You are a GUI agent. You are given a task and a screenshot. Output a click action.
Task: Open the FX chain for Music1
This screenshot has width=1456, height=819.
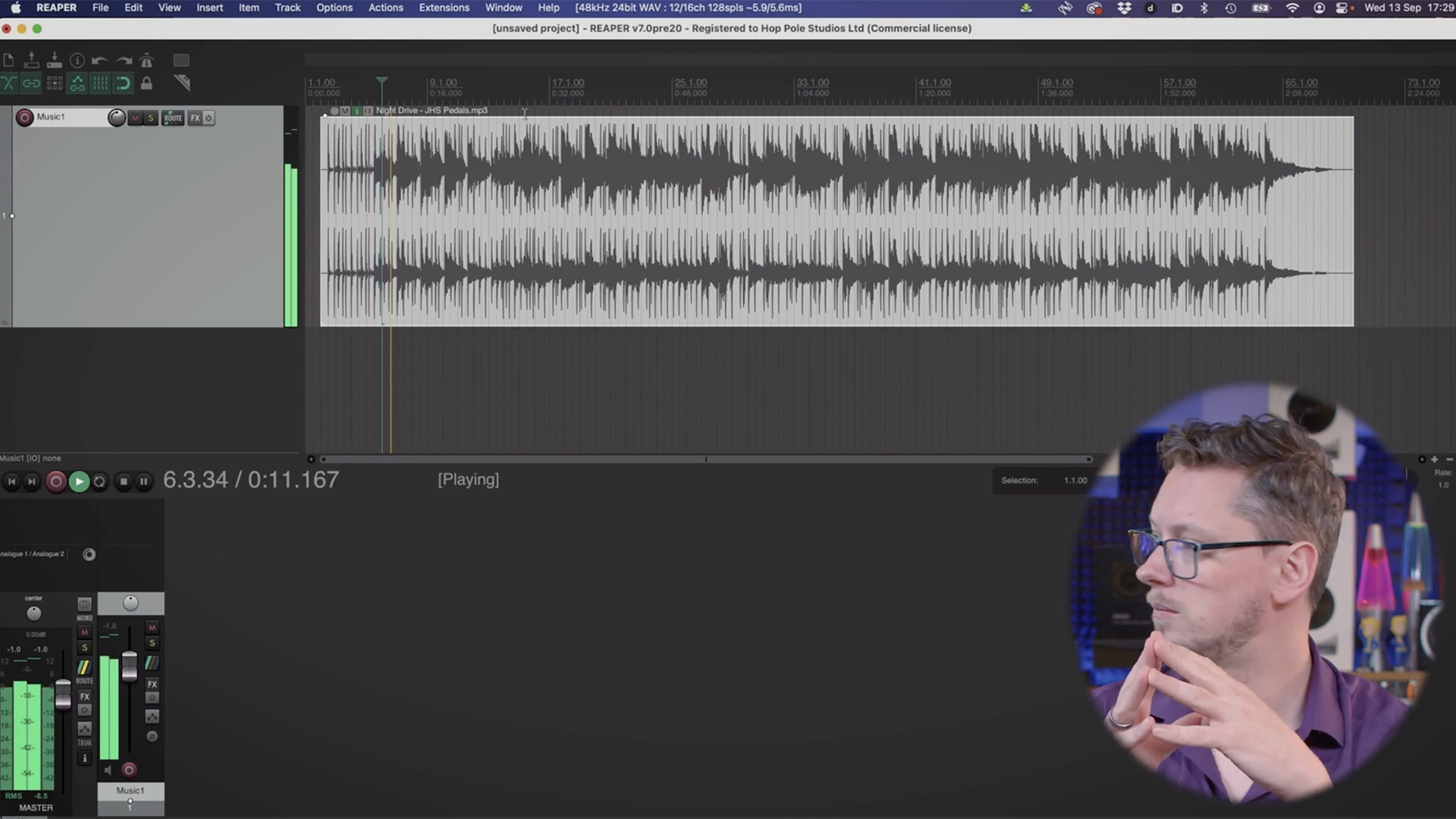(x=195, y=118)
